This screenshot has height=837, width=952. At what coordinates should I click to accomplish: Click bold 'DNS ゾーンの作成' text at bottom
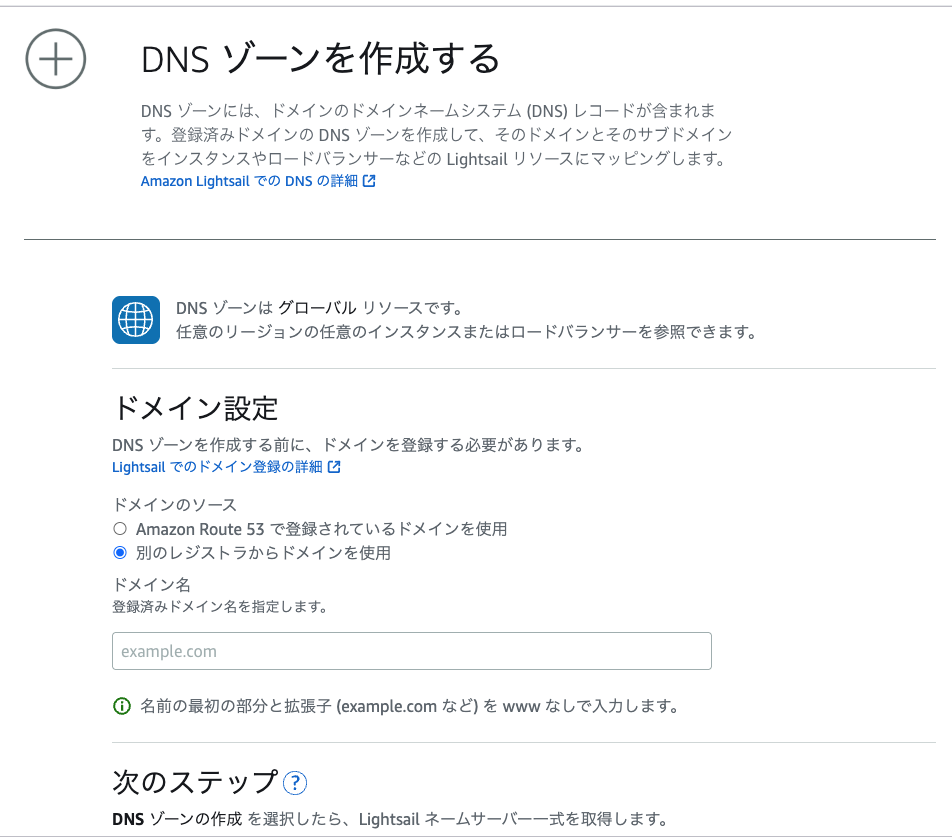click(x=177, y=820)
